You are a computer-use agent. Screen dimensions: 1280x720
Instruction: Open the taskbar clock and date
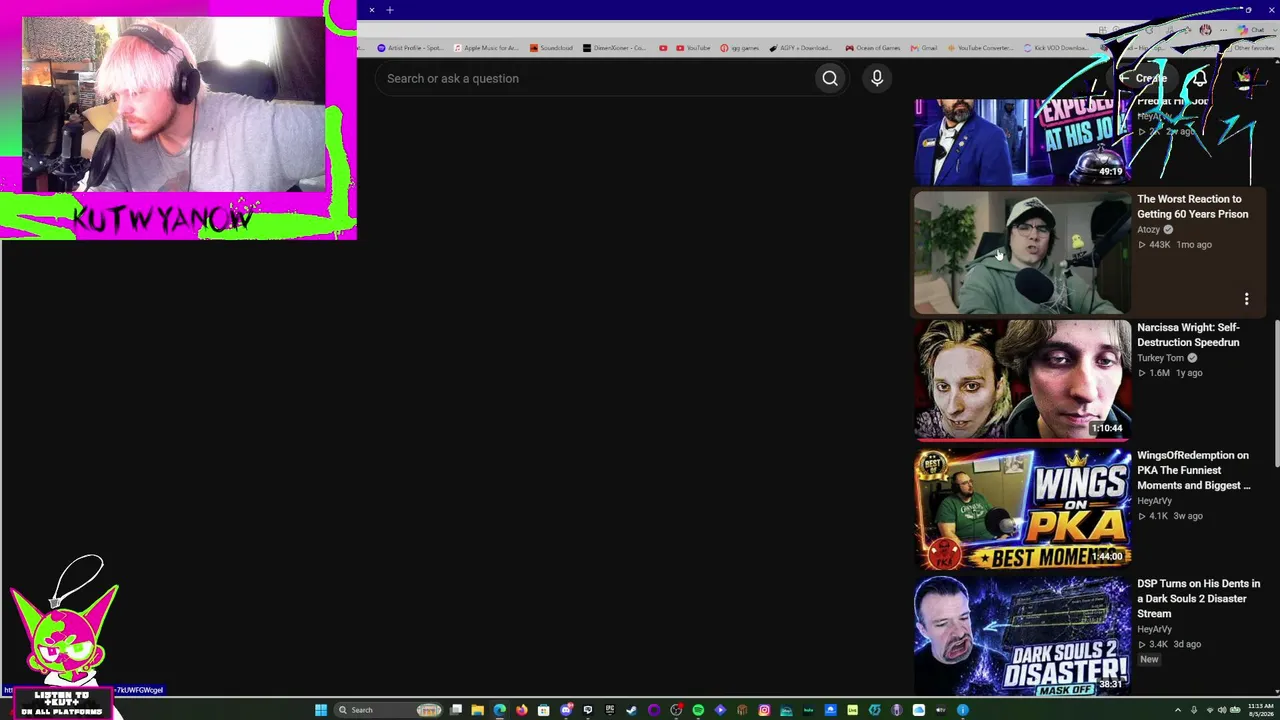(x=1260, y=710)
